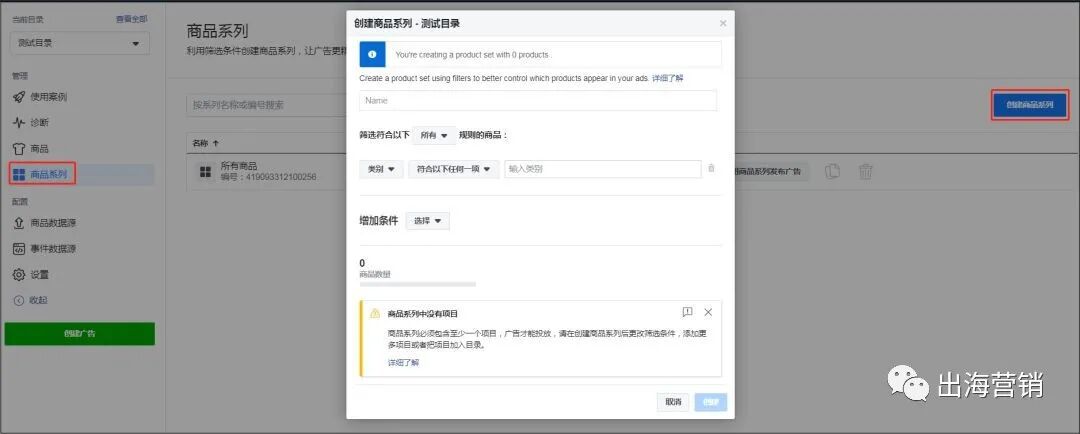The image size is (1080, 434).
Task: Open the 选择 dropdown next to 增加条件
Action: click(x=428, y=221)
